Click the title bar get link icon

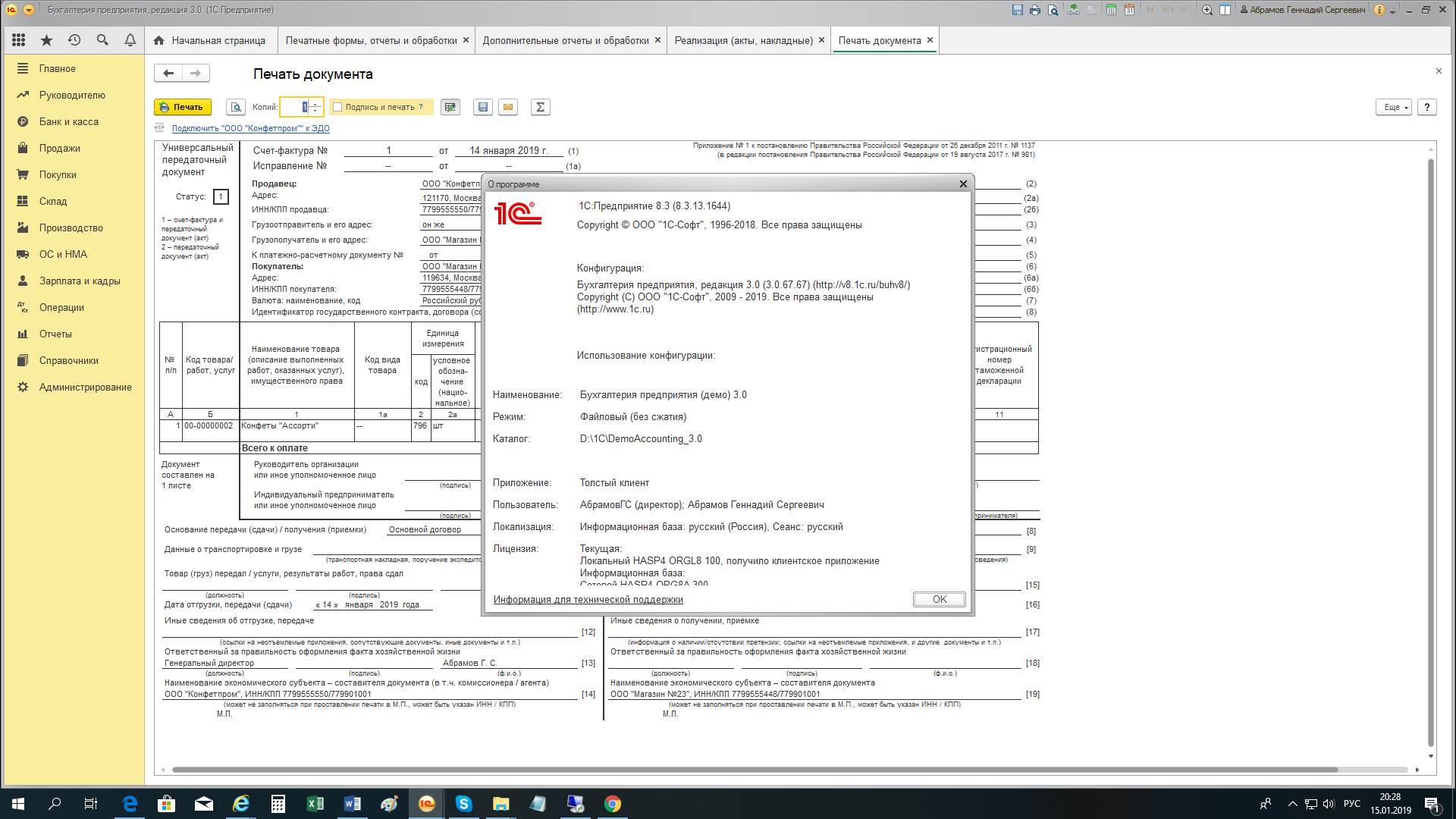[1074, 10]
